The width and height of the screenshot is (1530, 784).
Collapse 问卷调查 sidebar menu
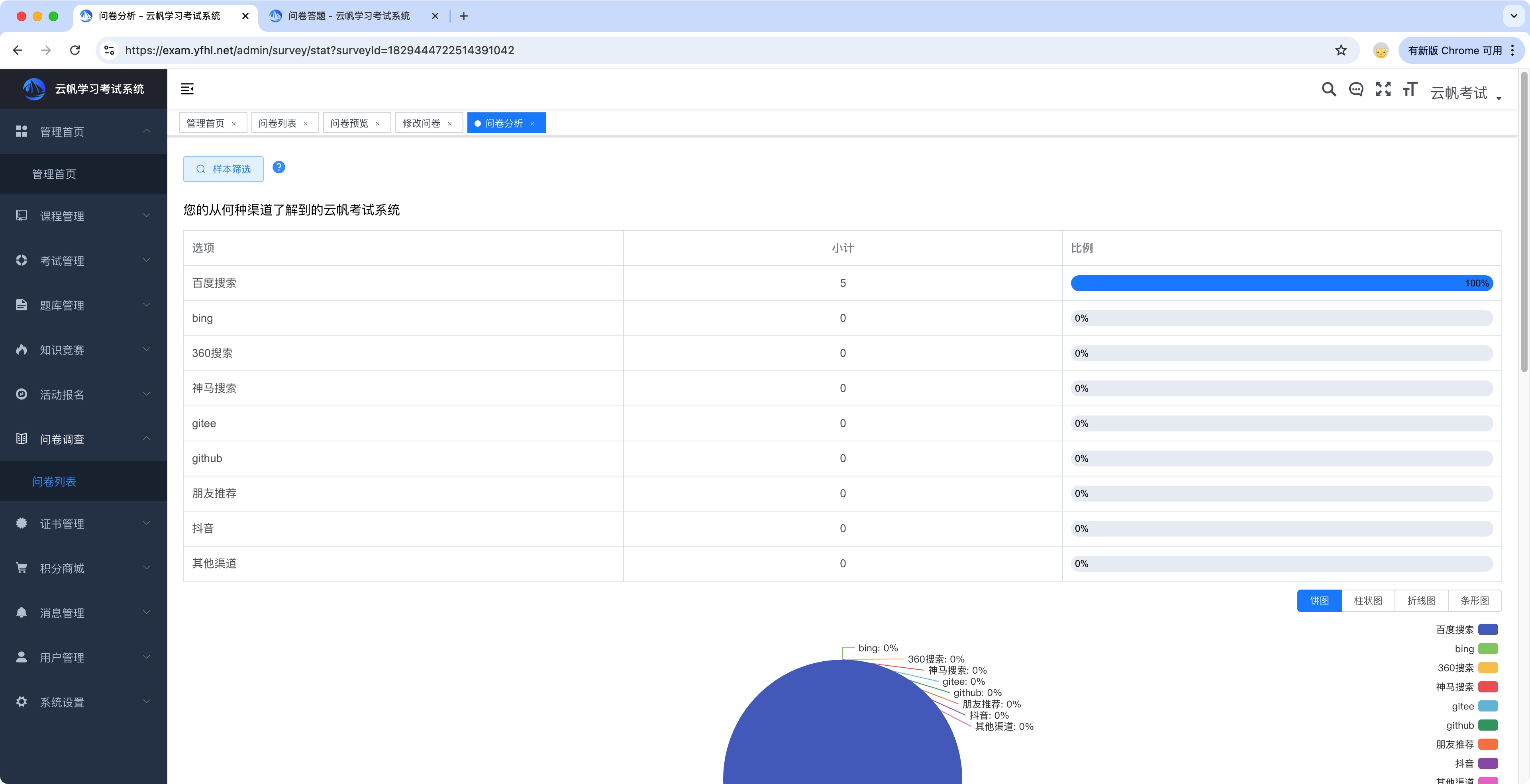83,438
